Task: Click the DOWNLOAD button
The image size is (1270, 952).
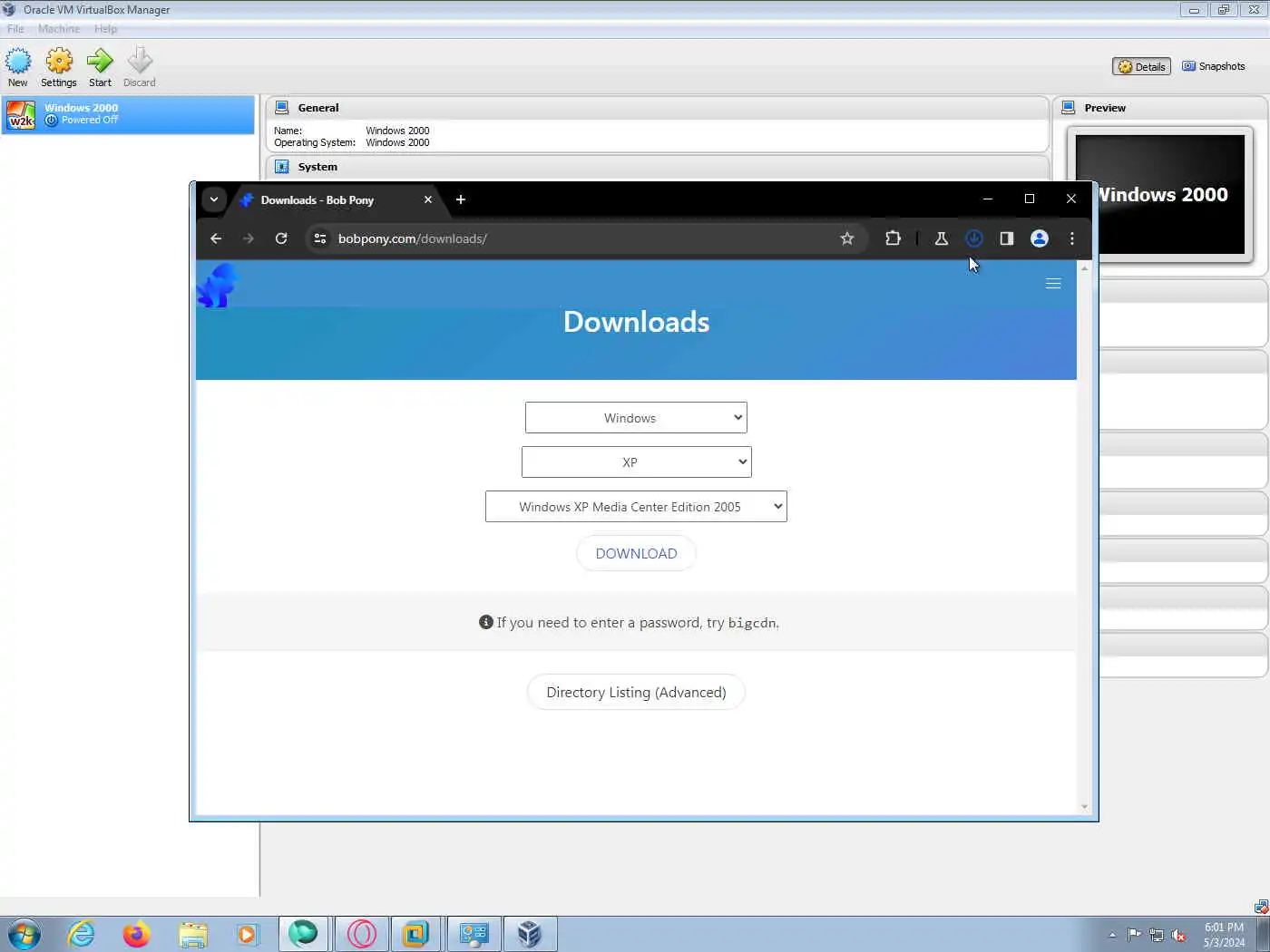Action: pyautogui.click(x=636, y=553)
